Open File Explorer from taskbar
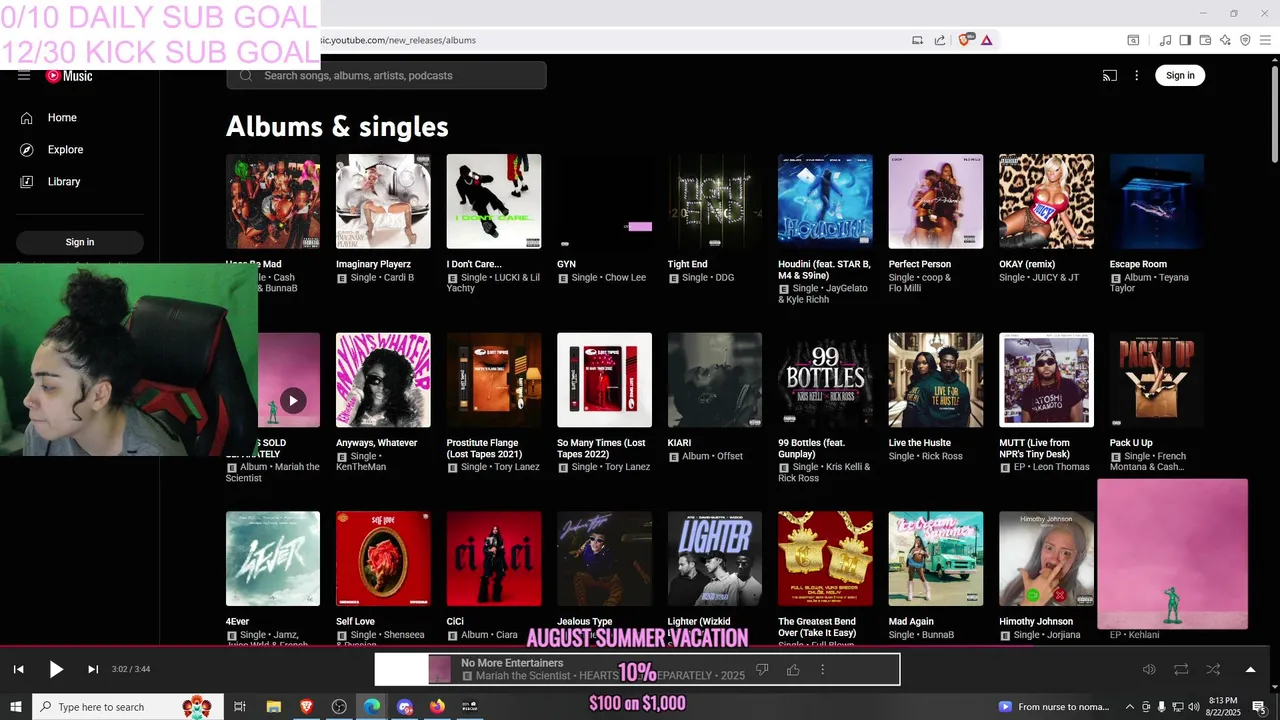The image size is (1280, 720). coord(273,707)
